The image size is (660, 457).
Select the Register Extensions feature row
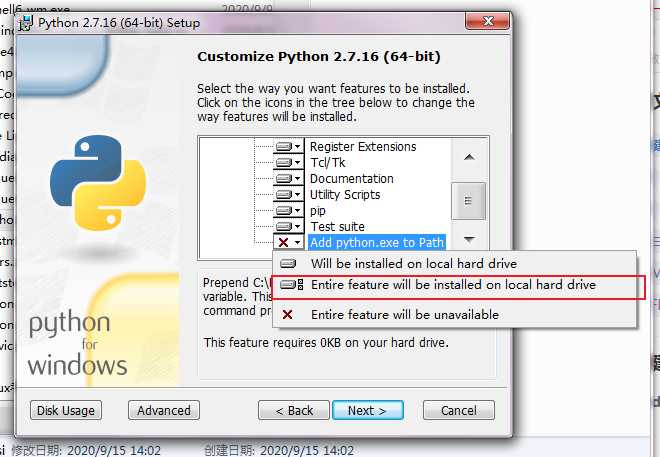click(x=363, y=146)
